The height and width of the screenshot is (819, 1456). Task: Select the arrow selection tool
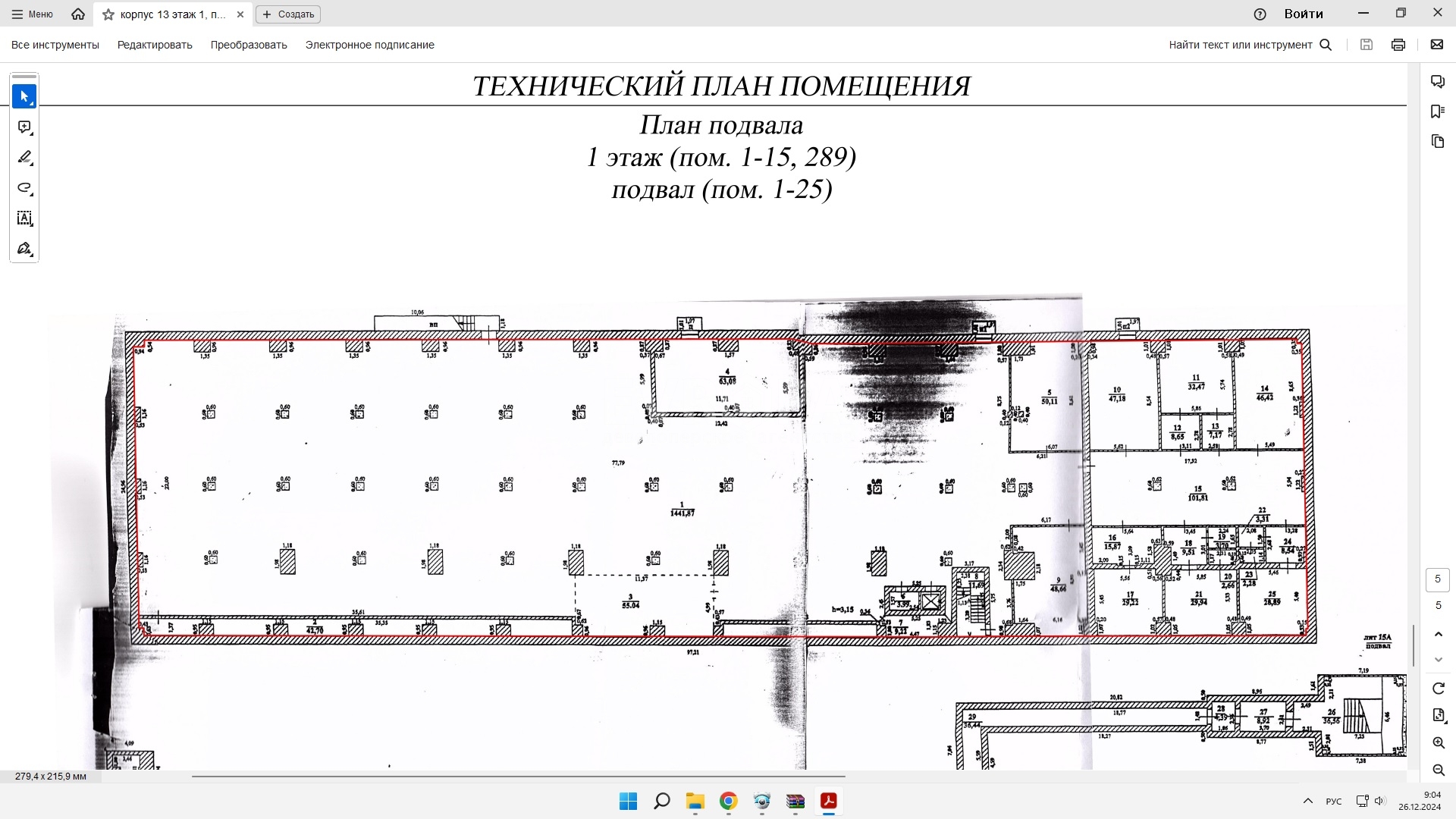click(x=24, y=96)
